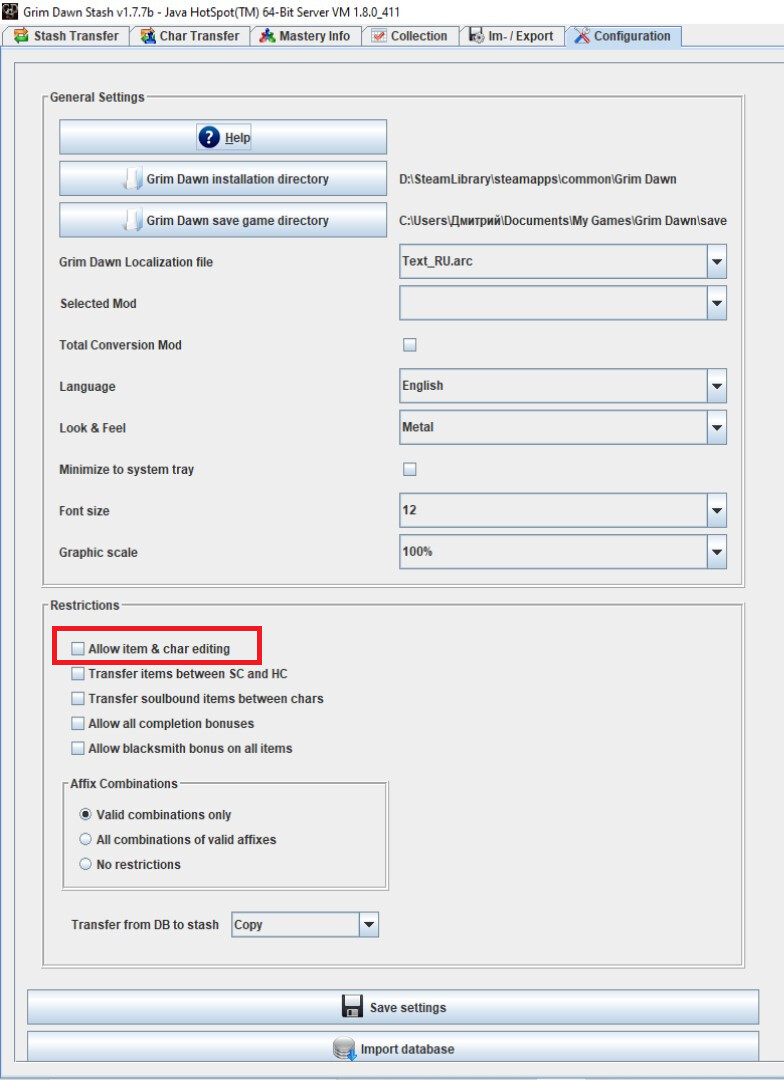Click the Save settings floppy disk icon
784x1080 pixels.
(352, 1007)
